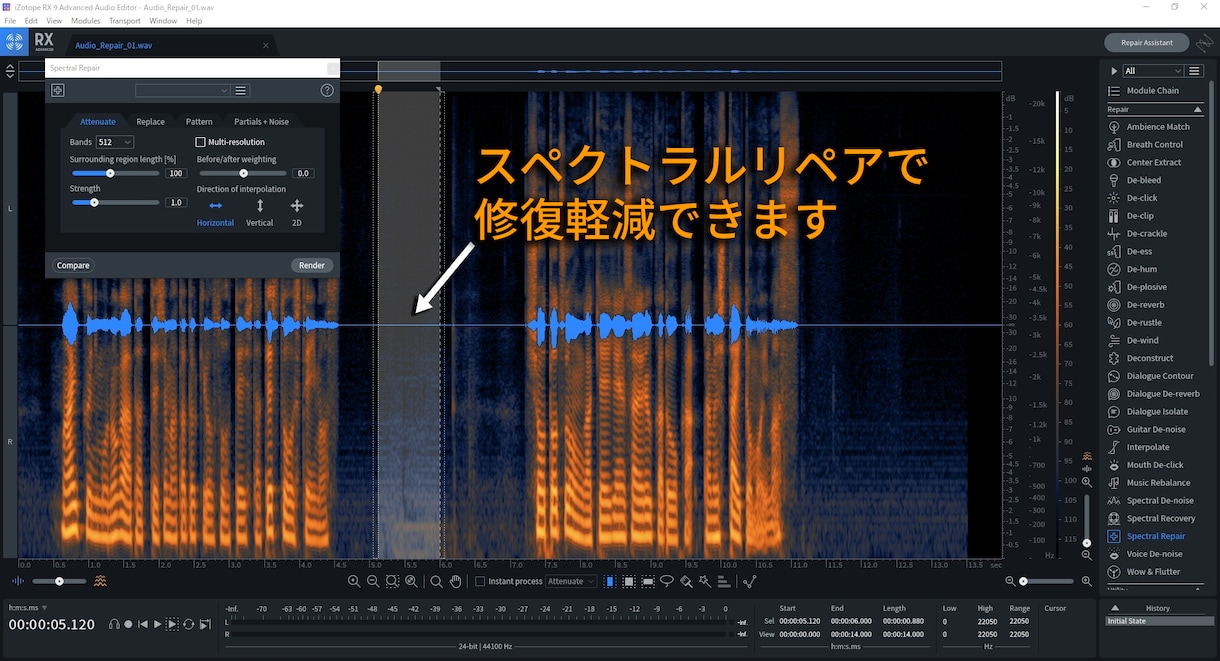Open the De-reverb module
Viewport: 1220px width, 661px height.
click(1155, 305)
